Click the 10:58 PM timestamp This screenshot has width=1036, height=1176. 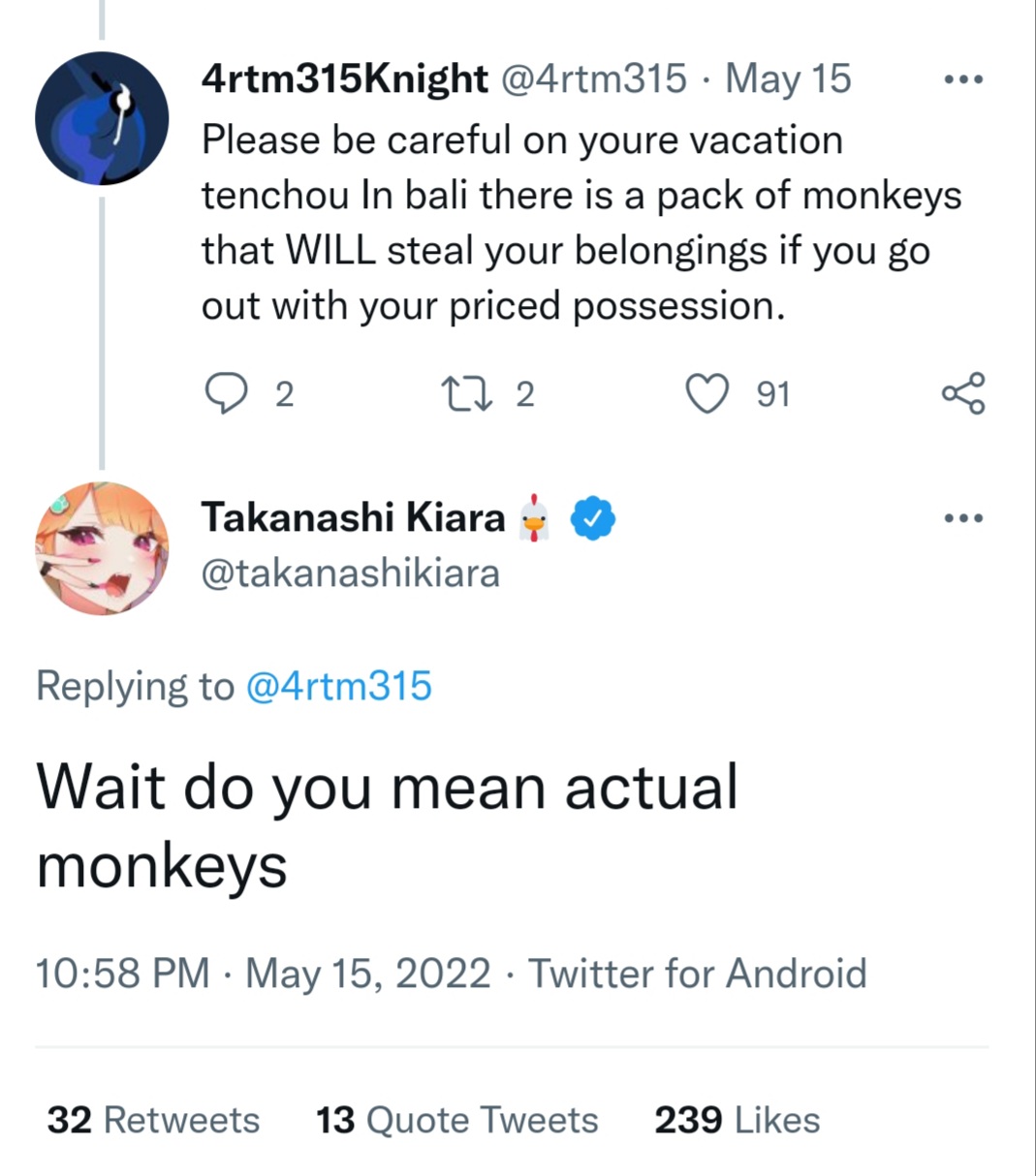pyautogui.click(x=122, y=974)
